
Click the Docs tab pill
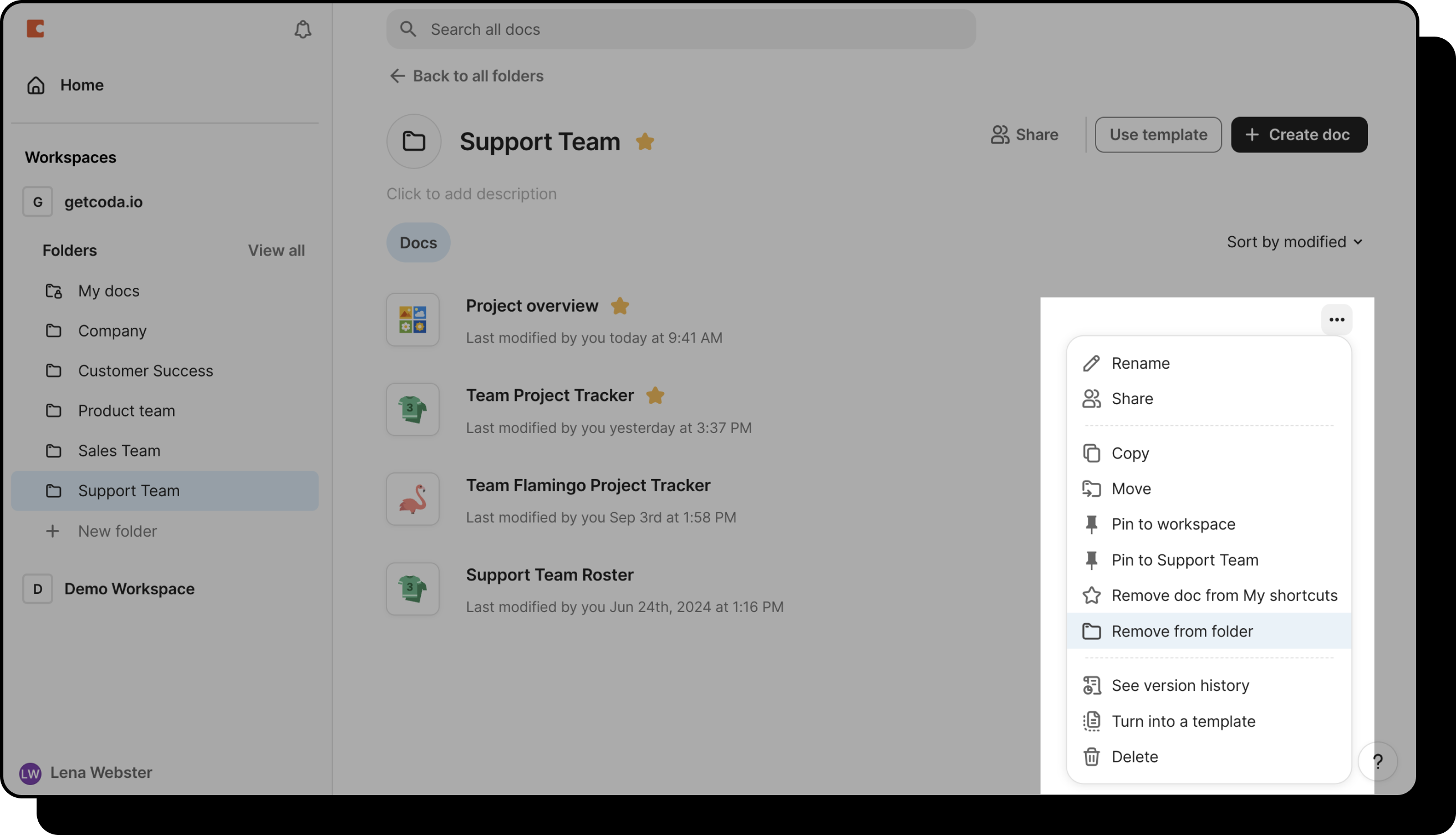coord(418,243)
